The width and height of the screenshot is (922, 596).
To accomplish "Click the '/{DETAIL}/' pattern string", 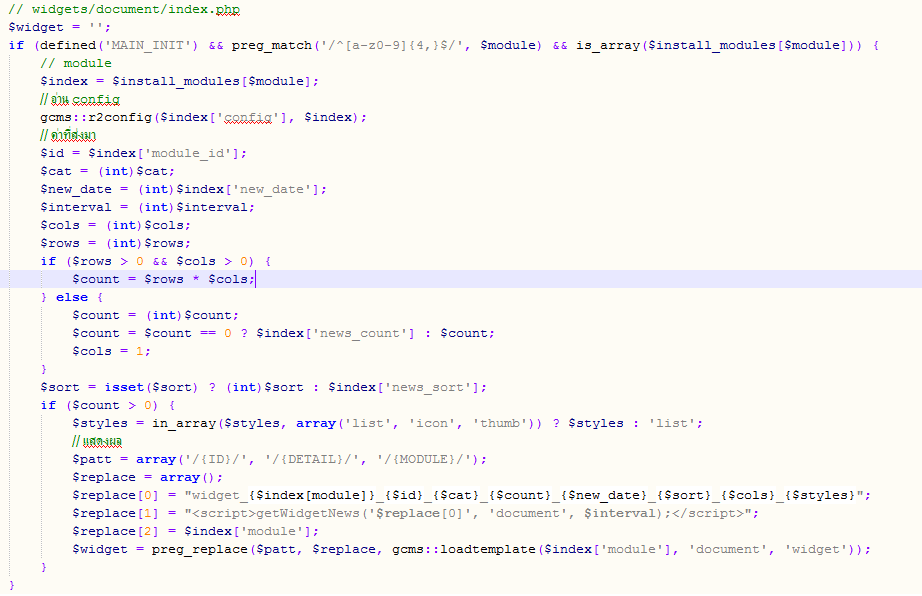I will point(310,460).
